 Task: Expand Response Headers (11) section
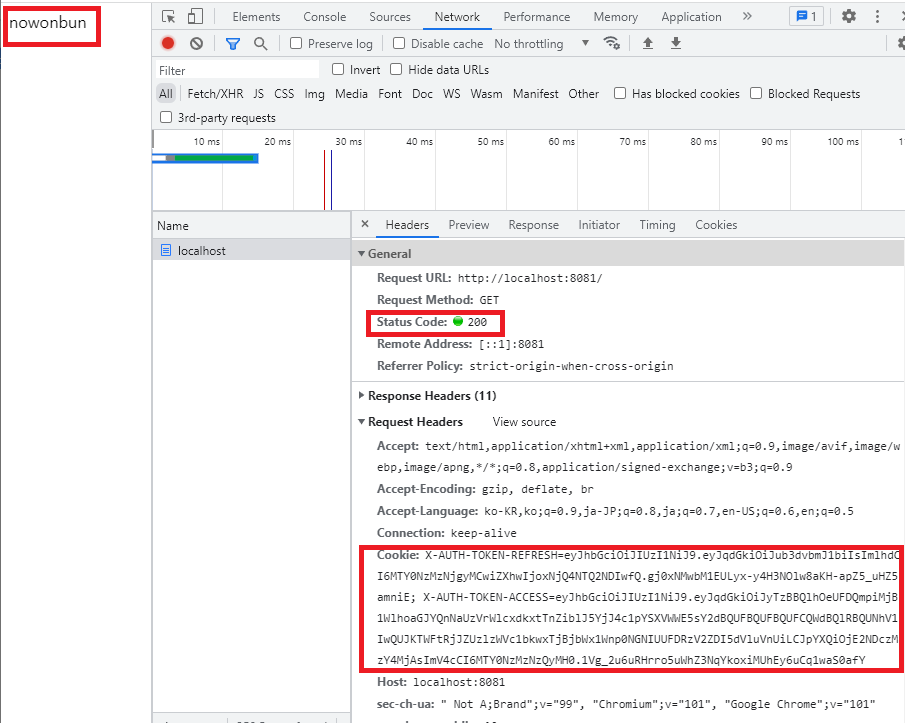pyautogui.click(x=361, y=395)
